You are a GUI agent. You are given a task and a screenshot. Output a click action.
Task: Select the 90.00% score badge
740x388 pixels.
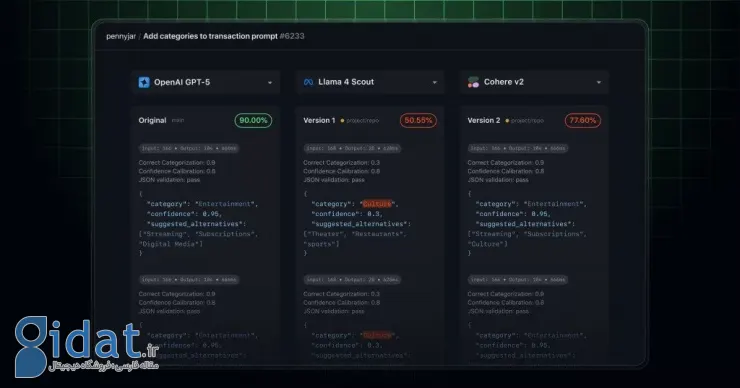click(253, 120)
